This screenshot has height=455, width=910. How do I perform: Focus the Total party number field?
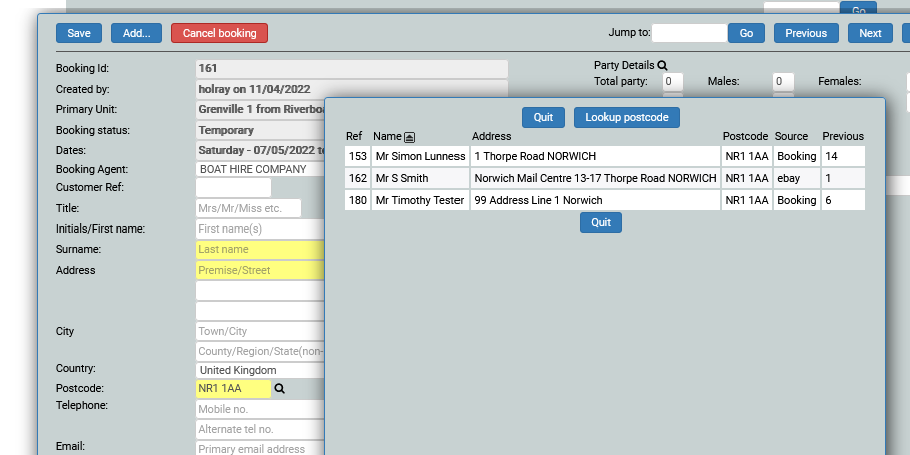pos(673,82)
